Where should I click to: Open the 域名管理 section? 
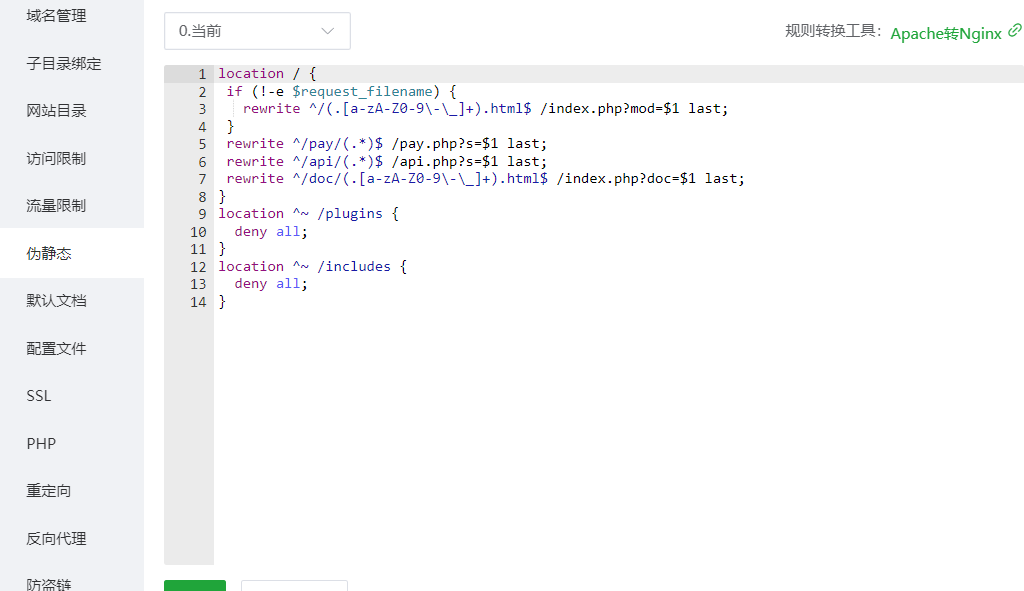tap(56, 16)
